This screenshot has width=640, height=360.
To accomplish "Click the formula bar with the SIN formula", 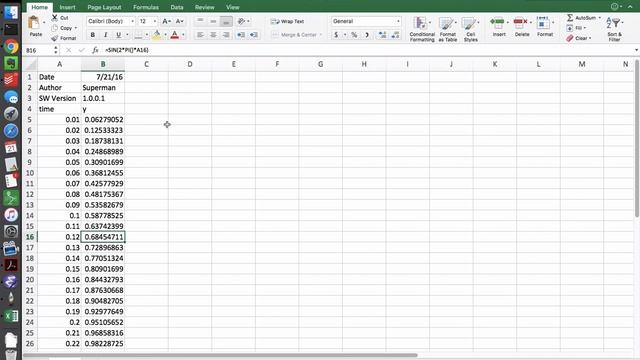I will [x=367, y=50].
